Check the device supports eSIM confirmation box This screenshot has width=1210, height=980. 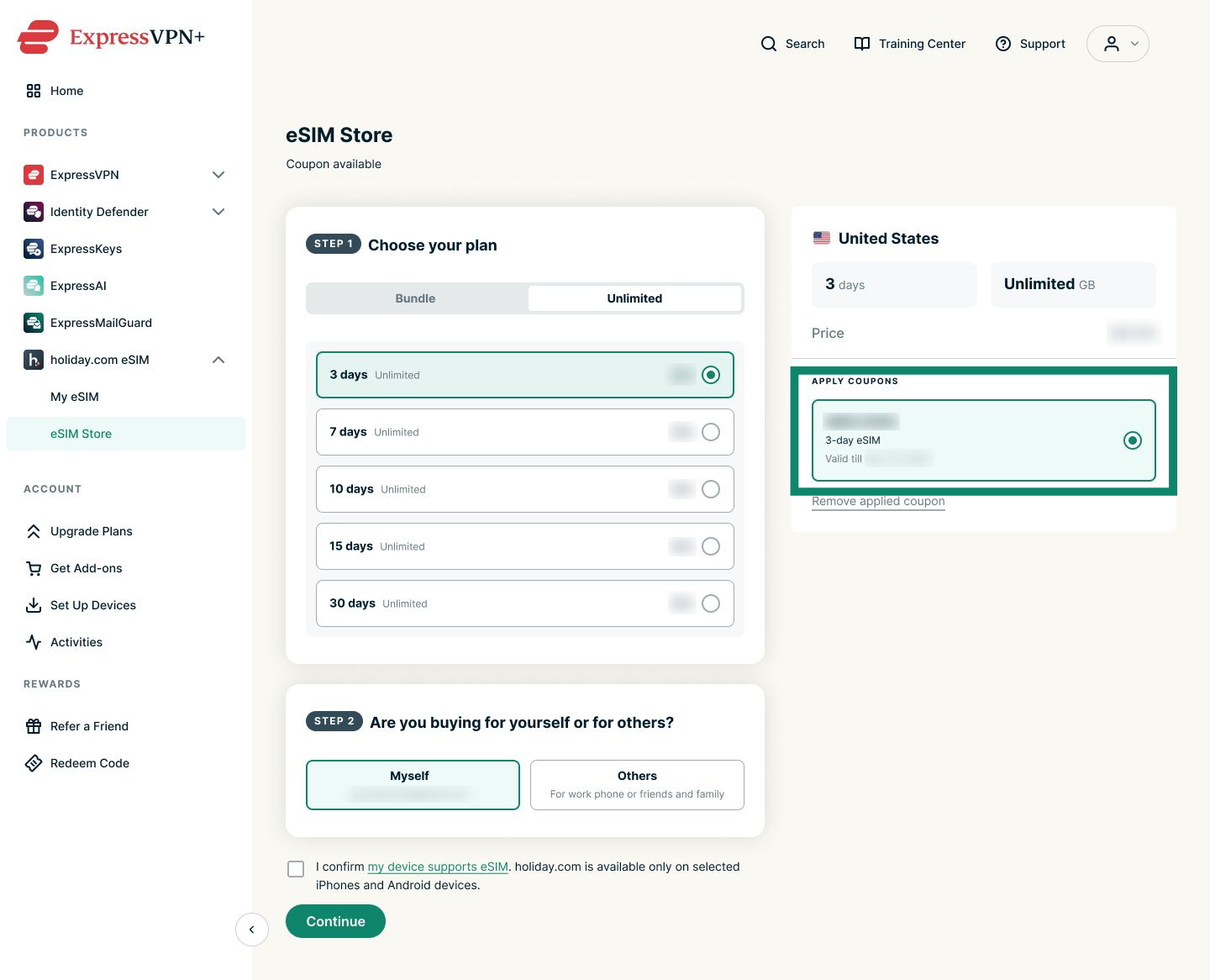(x=296, y=869)
